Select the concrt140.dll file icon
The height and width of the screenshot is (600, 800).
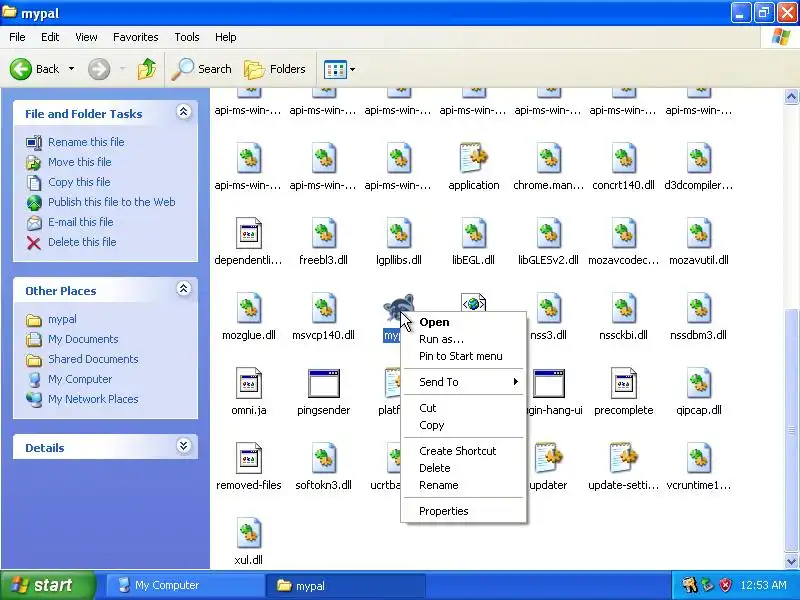623,159
